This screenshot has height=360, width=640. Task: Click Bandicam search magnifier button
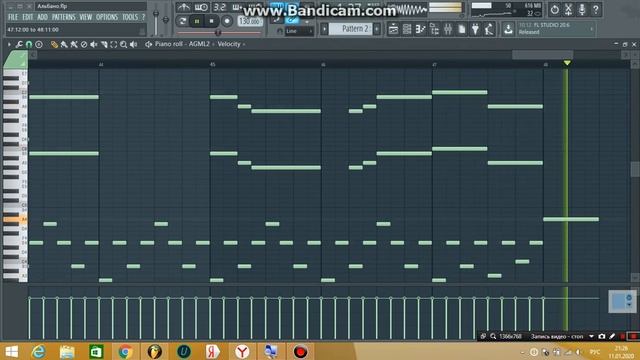click(x=493, y=336)
